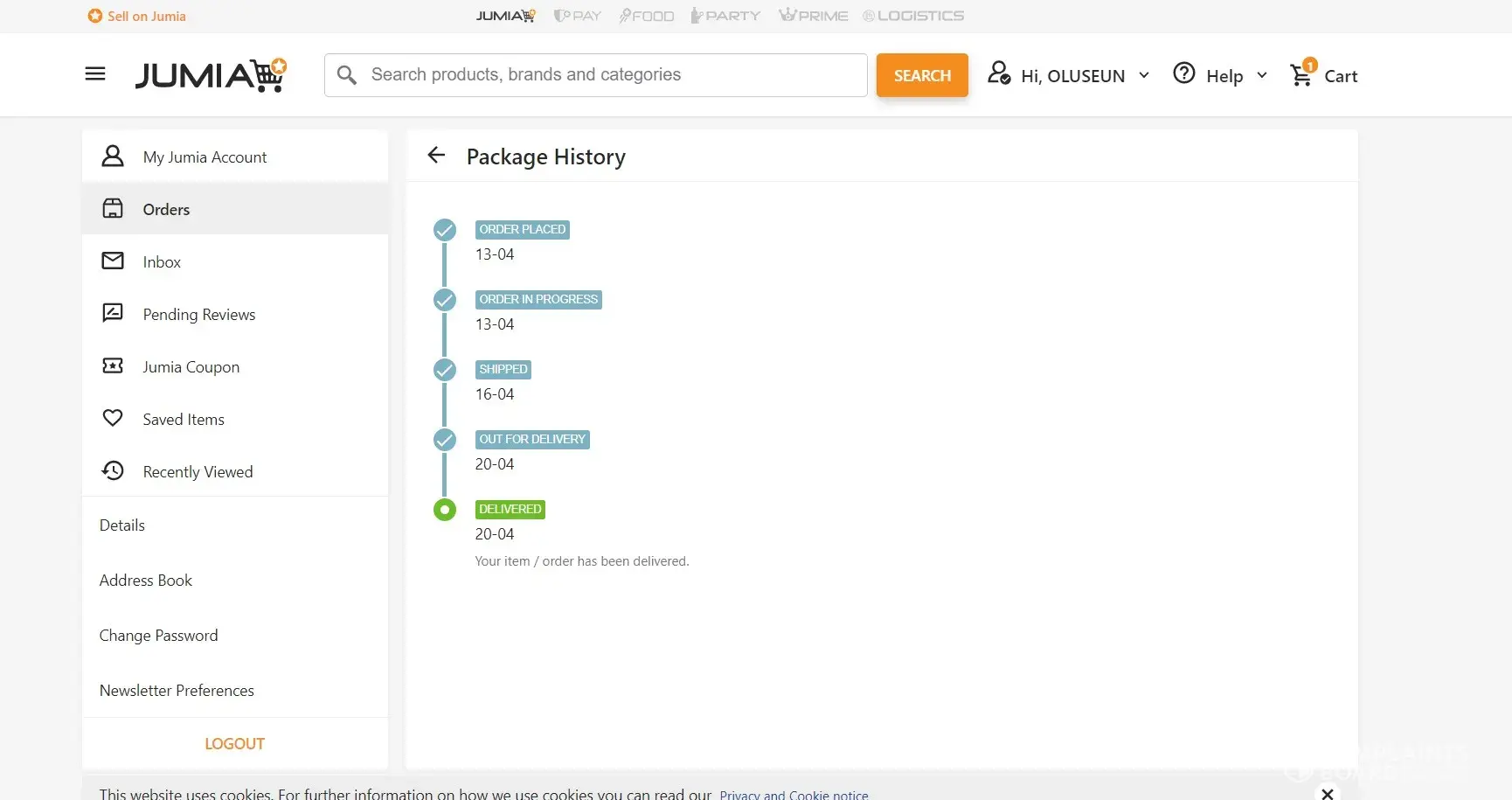1512x800 pixels.
Task: Expand the Hi, OLUSEUN account dropdown
Action: click(1069, 75)
